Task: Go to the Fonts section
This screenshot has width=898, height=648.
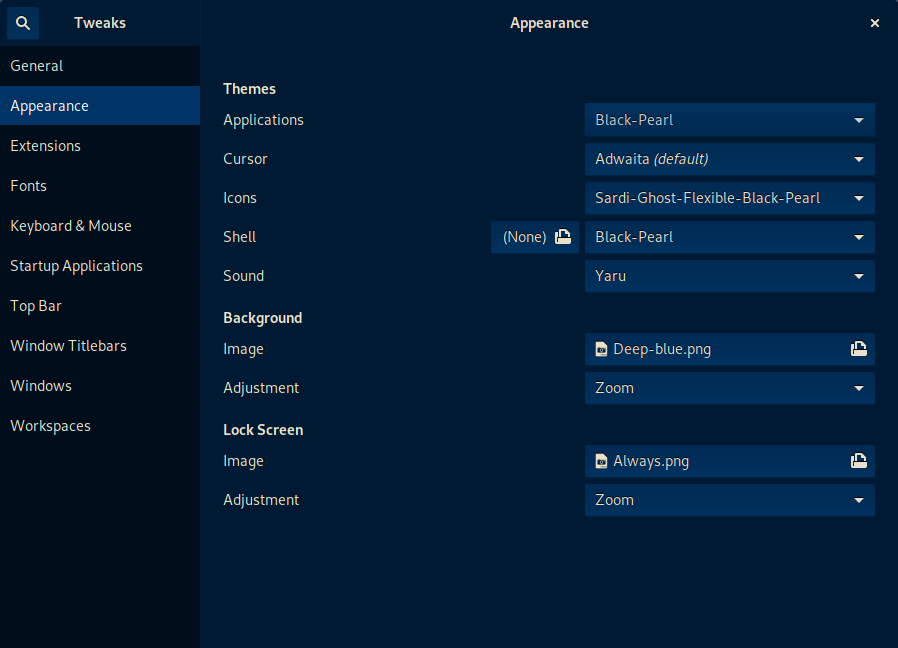Action: click(100, 186)
